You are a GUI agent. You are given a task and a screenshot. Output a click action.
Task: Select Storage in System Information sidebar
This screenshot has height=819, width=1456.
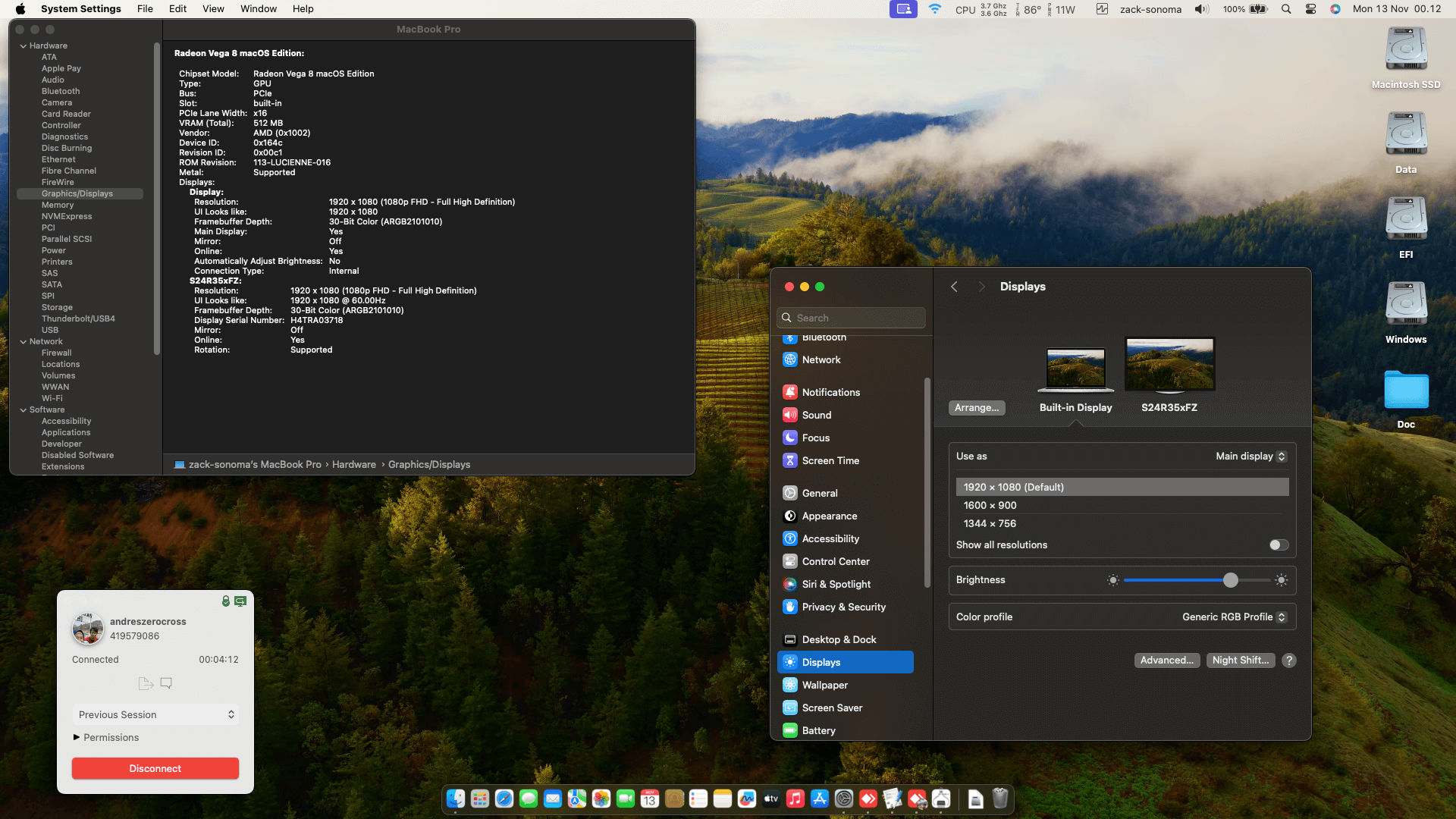pyautogui.click(x=57, y=307)
